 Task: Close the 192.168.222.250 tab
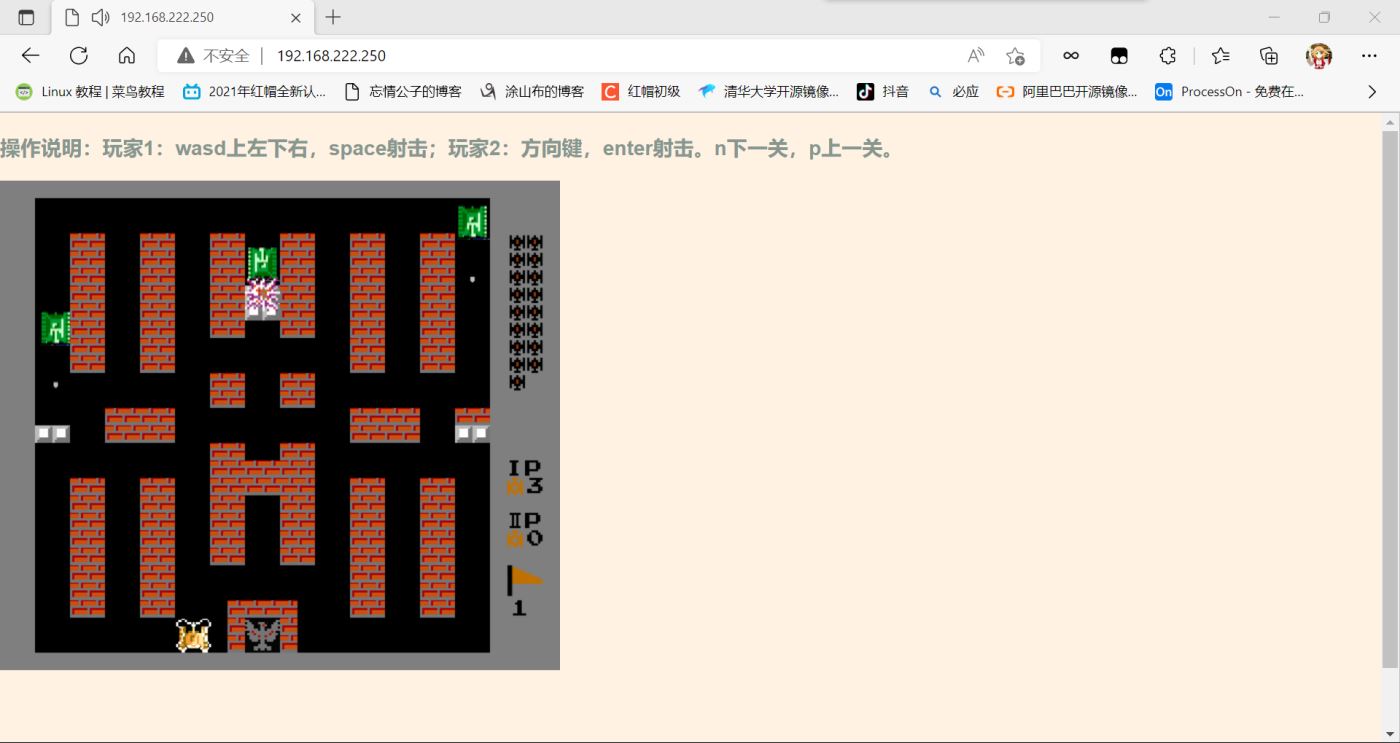[x=295, y=17]
